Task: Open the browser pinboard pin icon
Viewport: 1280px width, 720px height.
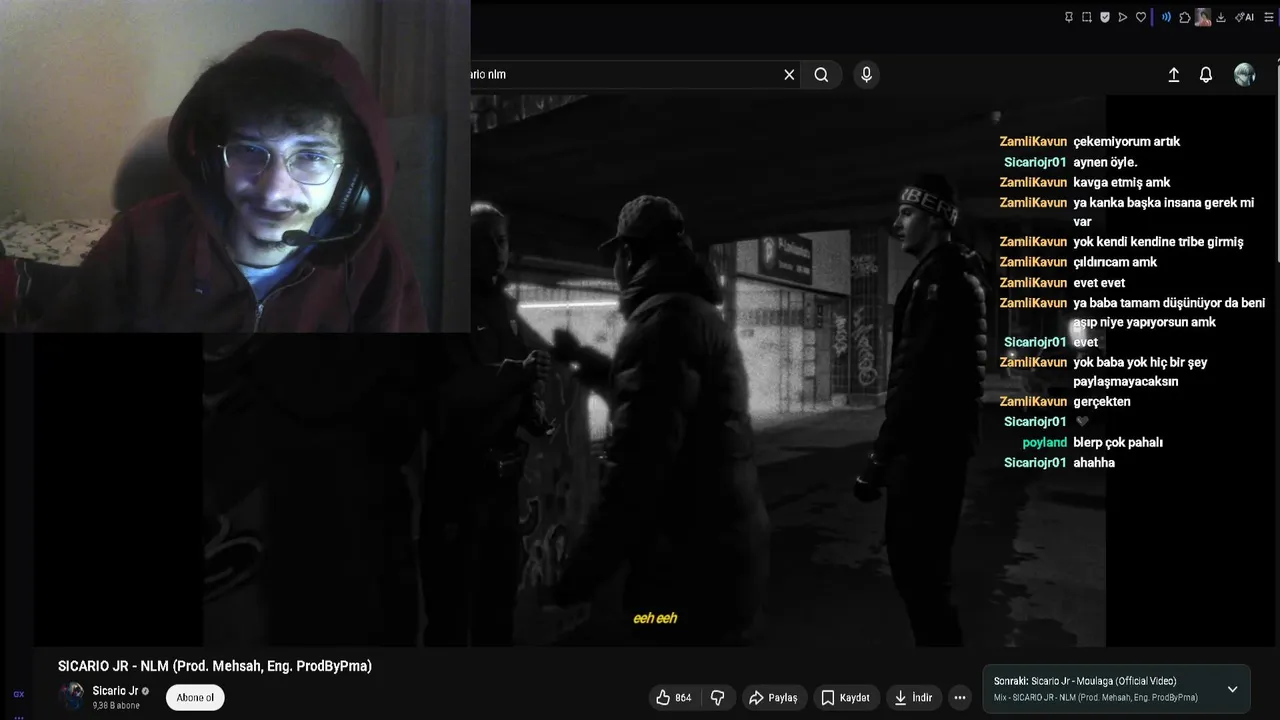Action: pos(1069,17)
